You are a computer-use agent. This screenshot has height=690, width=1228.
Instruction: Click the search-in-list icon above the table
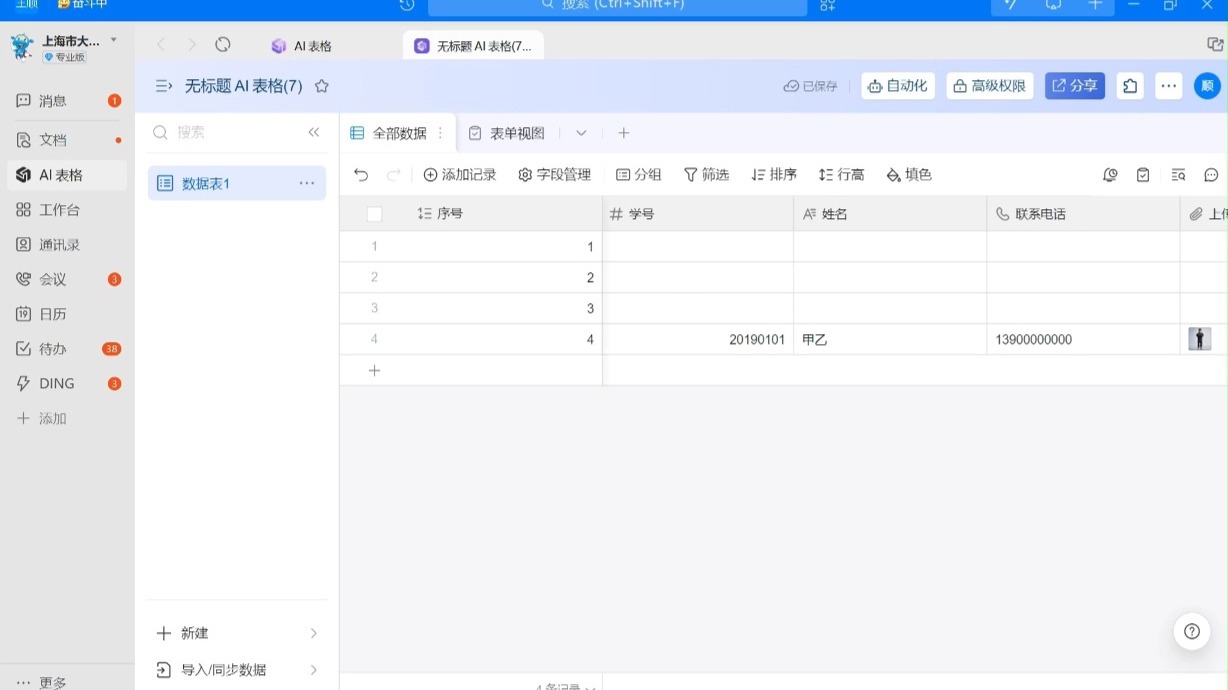coord(1179,174)
